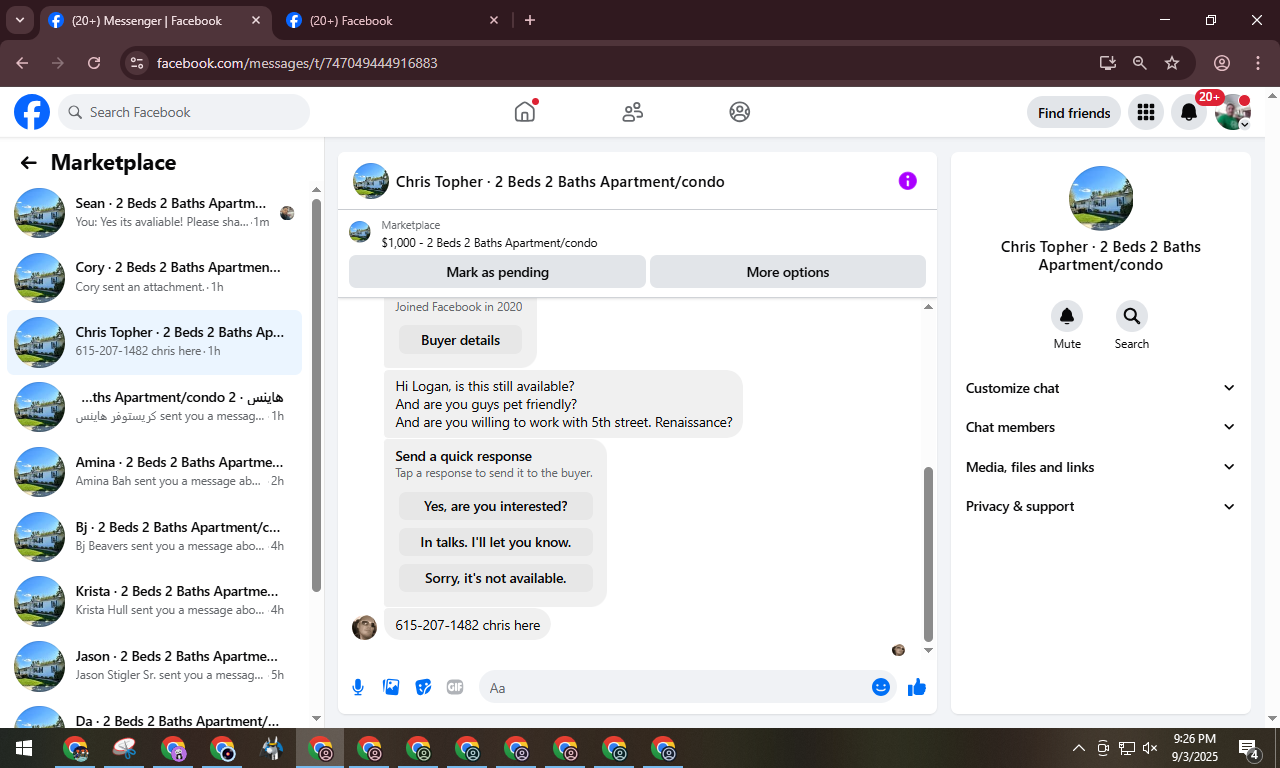Click the install app icon in the address bar
Screen dimensions: 1280x768
(1107, 63)
